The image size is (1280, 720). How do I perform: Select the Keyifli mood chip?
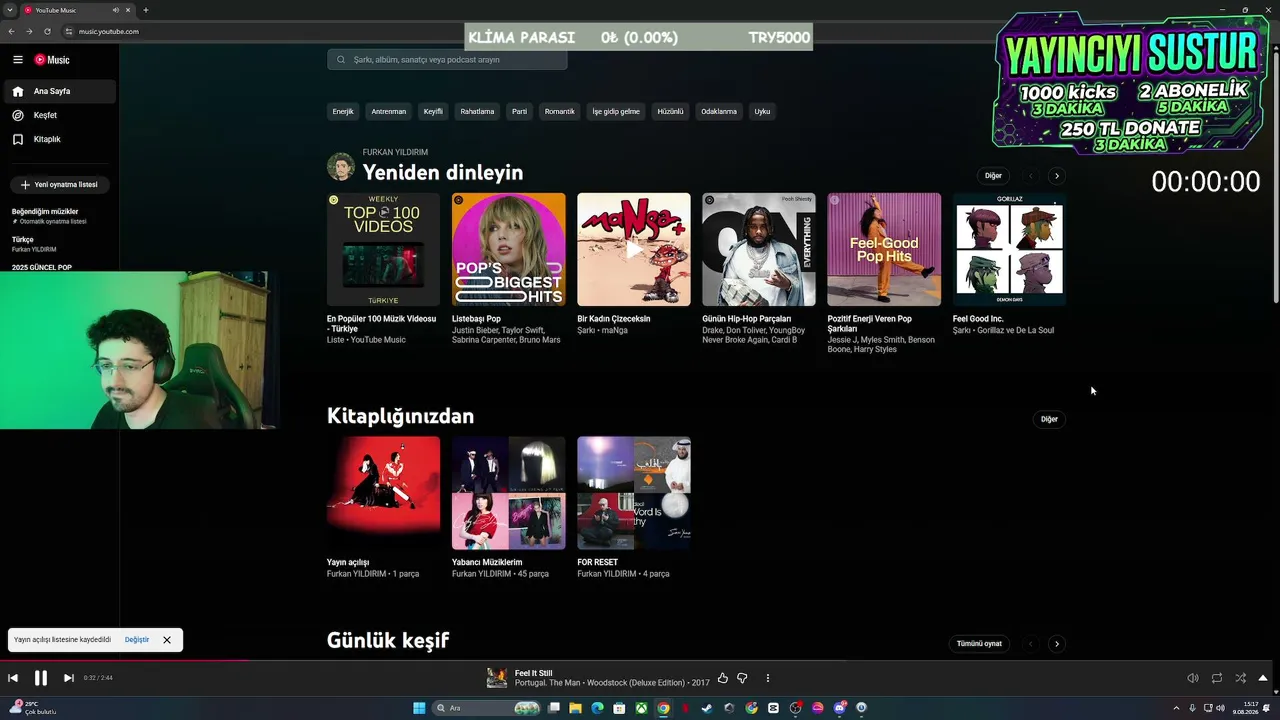click(433, 111)
